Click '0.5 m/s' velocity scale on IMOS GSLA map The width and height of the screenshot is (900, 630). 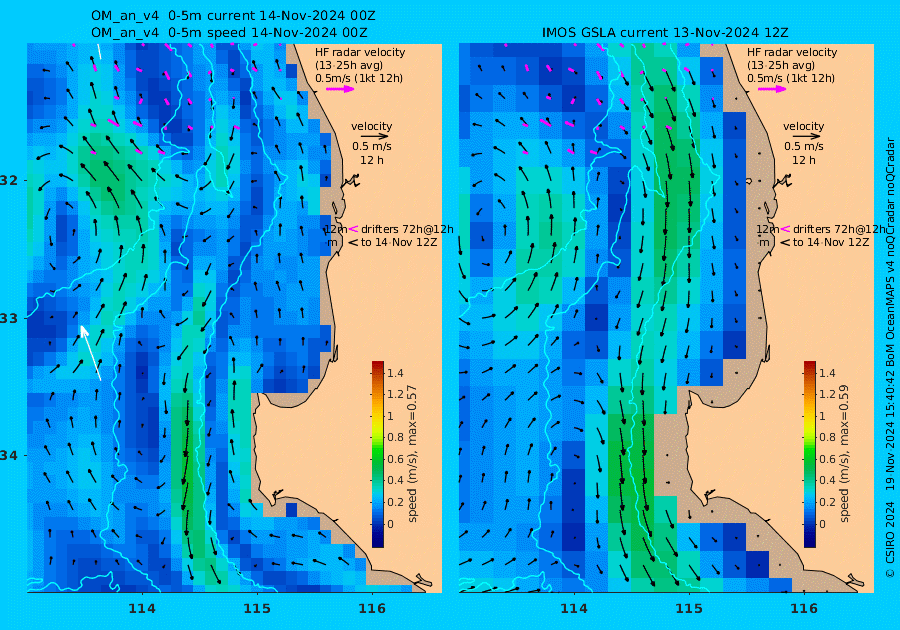(804, 146)
